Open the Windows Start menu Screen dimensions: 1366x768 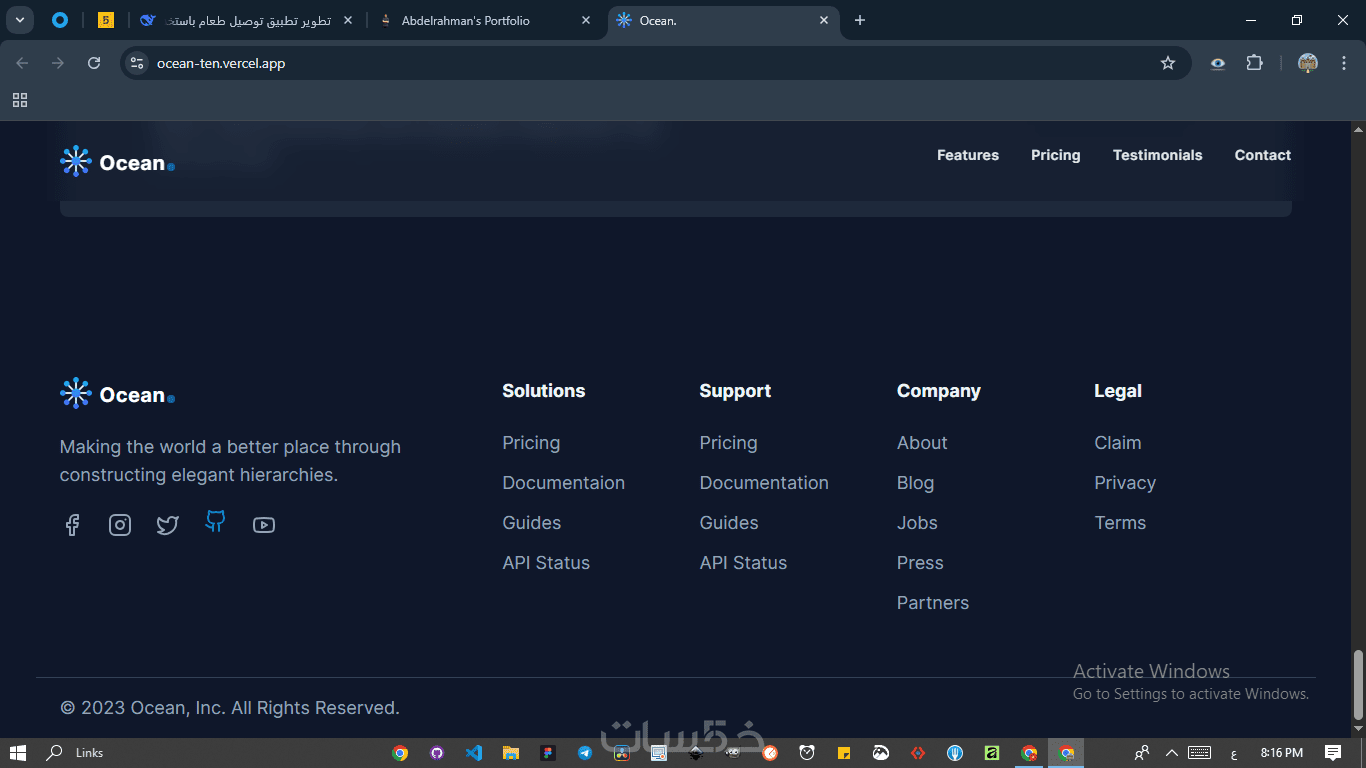(x=18, y=753)
